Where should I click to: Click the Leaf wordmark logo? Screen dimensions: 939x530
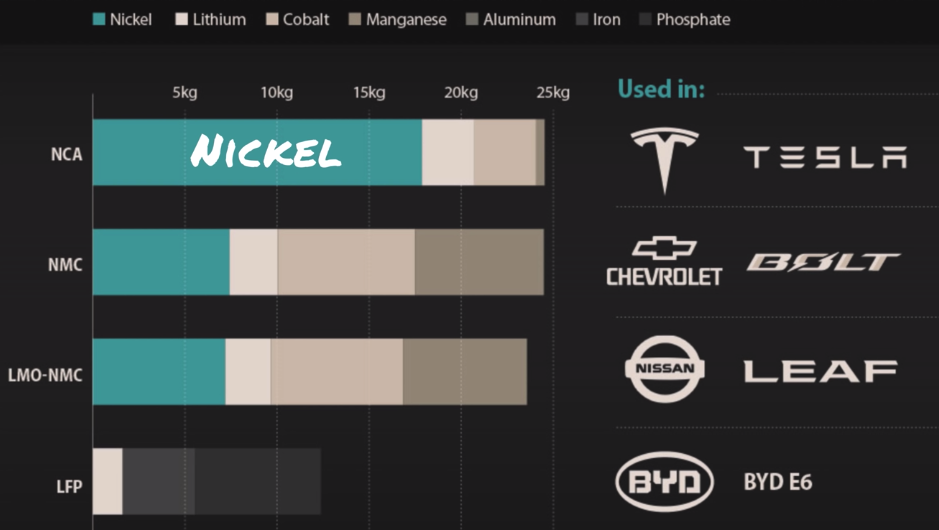click(x=820, y=371)
